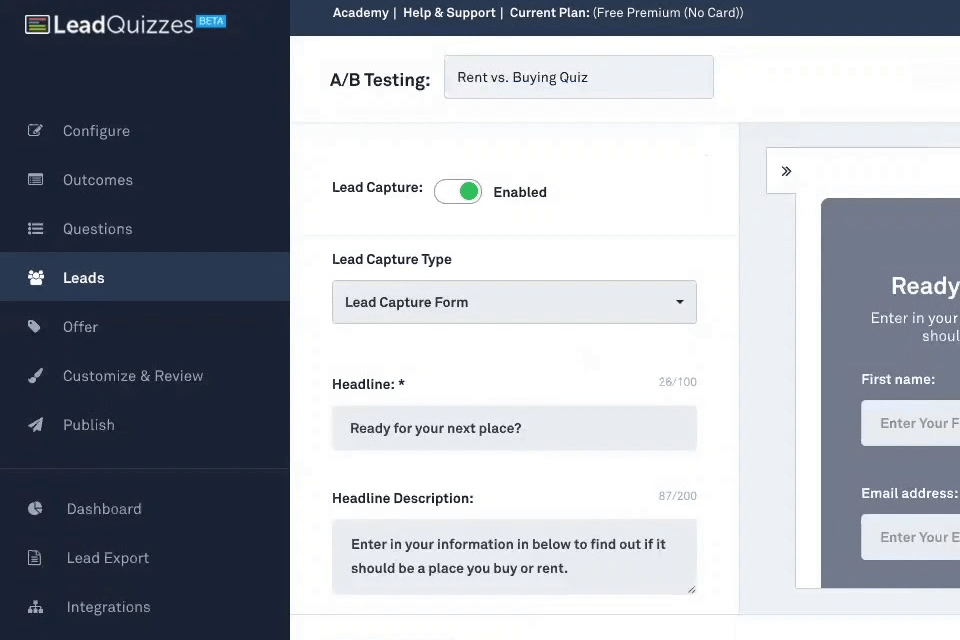
Task: Click the Offer tag icon
Action: (x=36, y=327)
